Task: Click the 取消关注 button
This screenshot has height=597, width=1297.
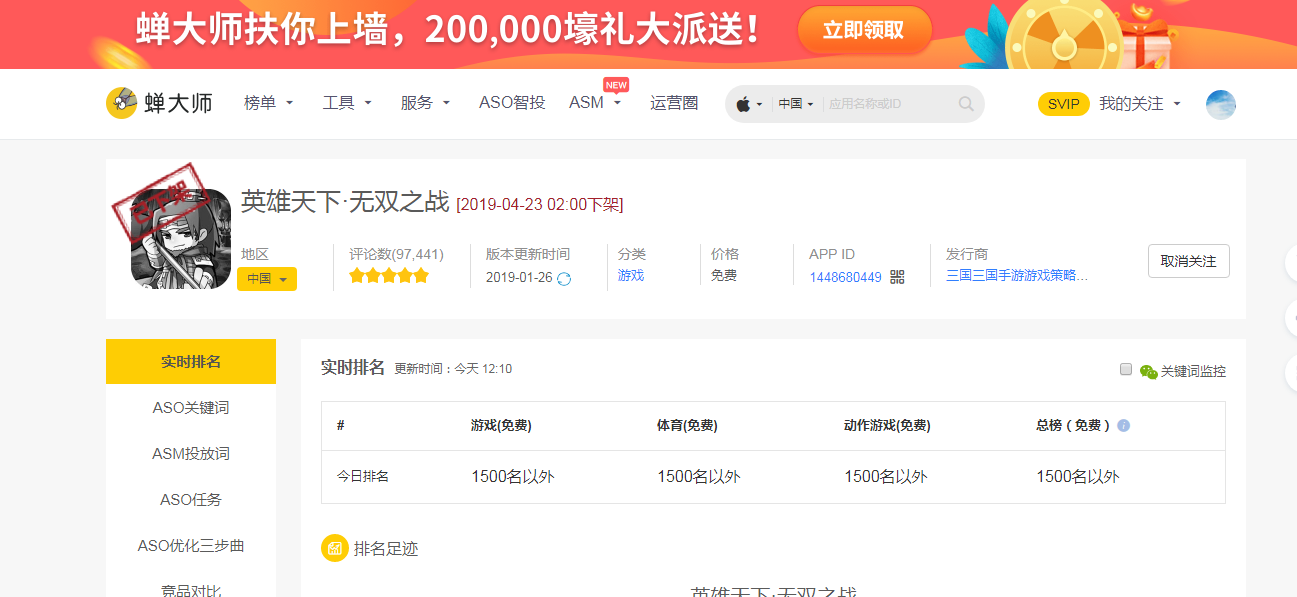Action: click(x=1188, y=261)
